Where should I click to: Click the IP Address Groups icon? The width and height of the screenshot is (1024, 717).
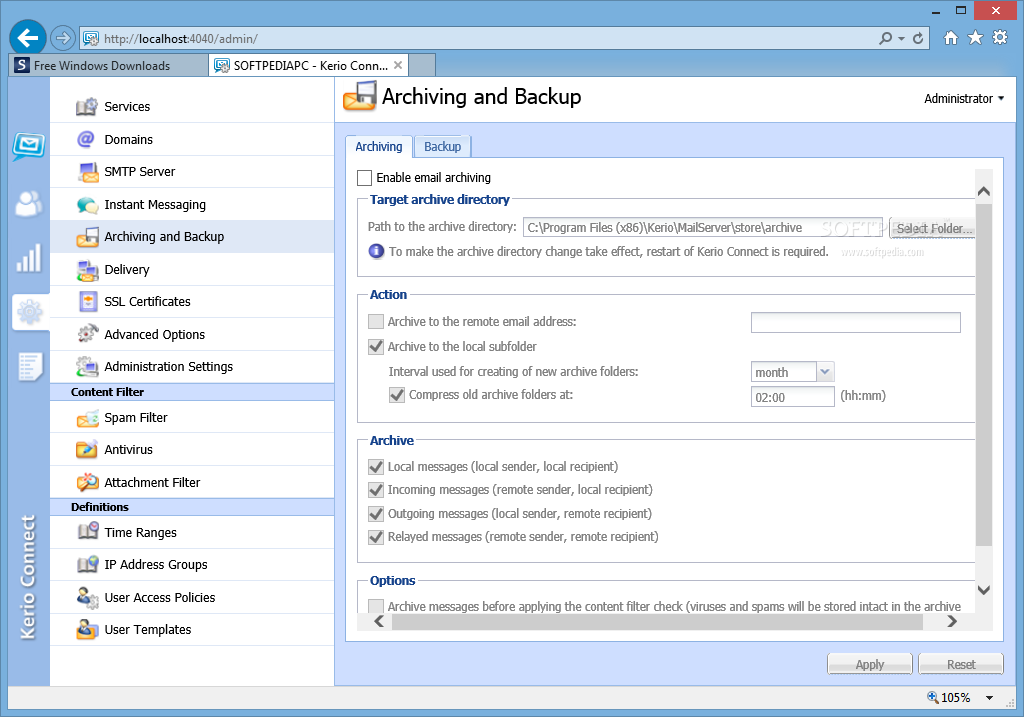click(88, 564)
